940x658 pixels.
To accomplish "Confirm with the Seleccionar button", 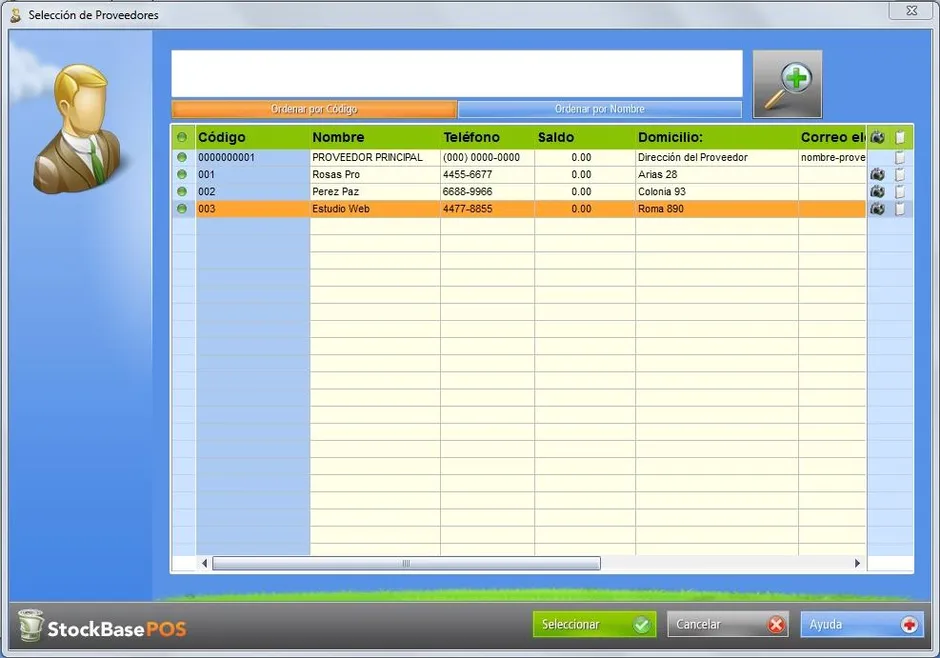I will coord(594,624).
